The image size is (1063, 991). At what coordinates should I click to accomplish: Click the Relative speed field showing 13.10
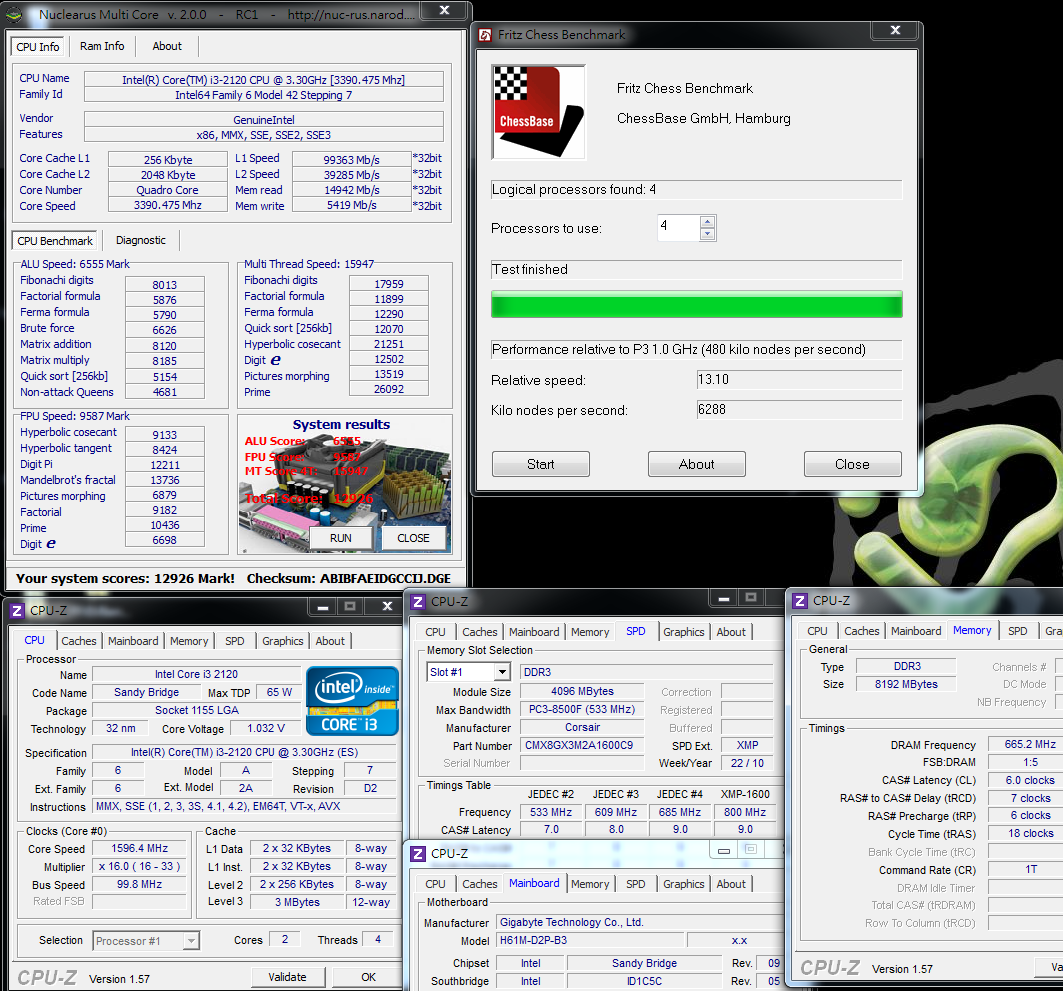tap(799, 380)
